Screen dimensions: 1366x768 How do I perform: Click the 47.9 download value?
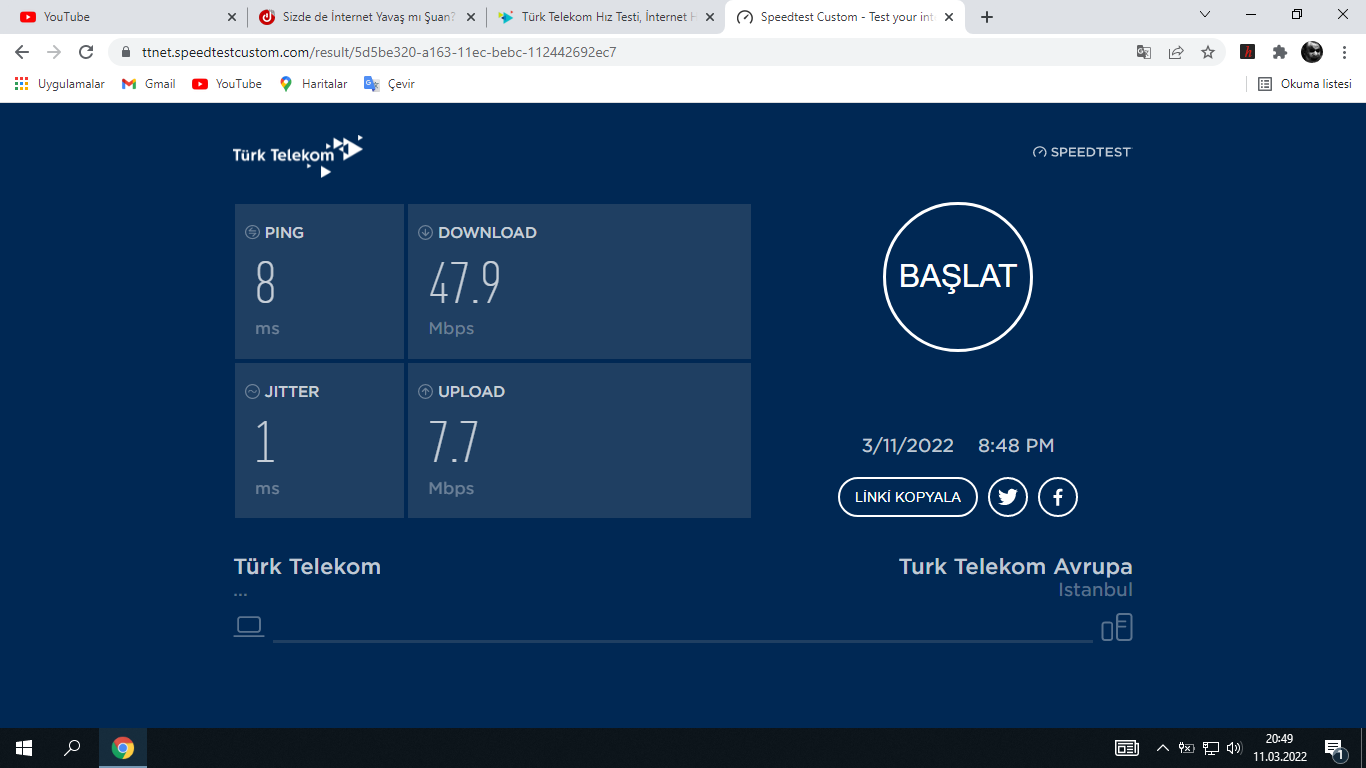pos(464,284)
